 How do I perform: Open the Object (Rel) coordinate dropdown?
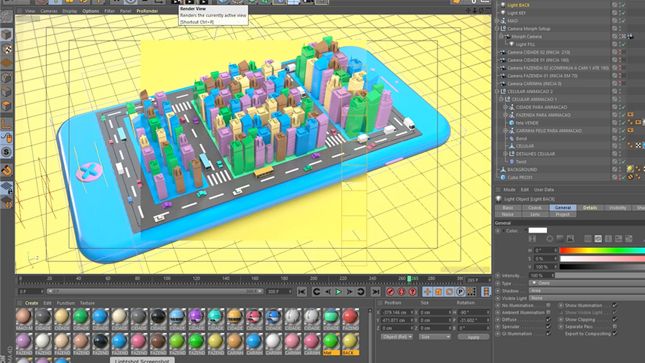tap(397, 337)
